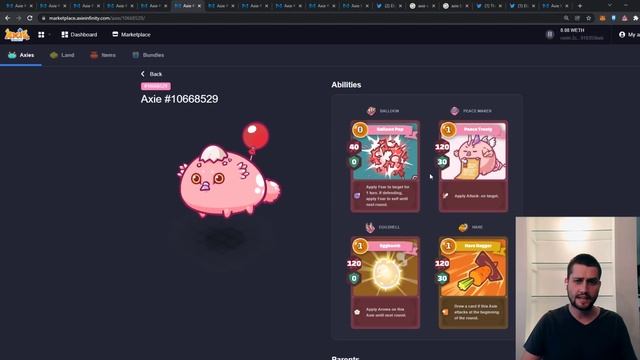Click the Axie #10668529 title

[x=180, y=99]
